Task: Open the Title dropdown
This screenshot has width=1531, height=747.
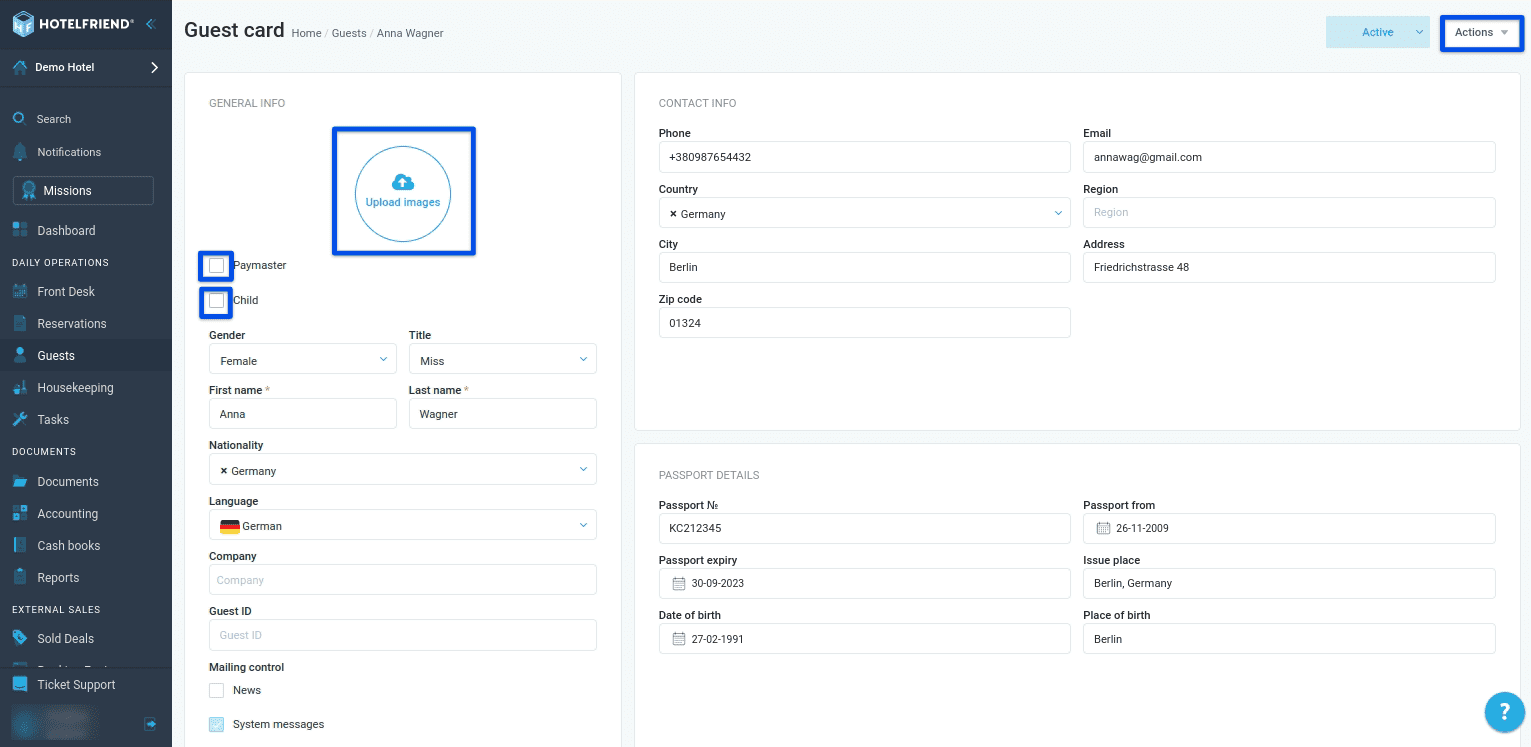Action: pos(503,359)
